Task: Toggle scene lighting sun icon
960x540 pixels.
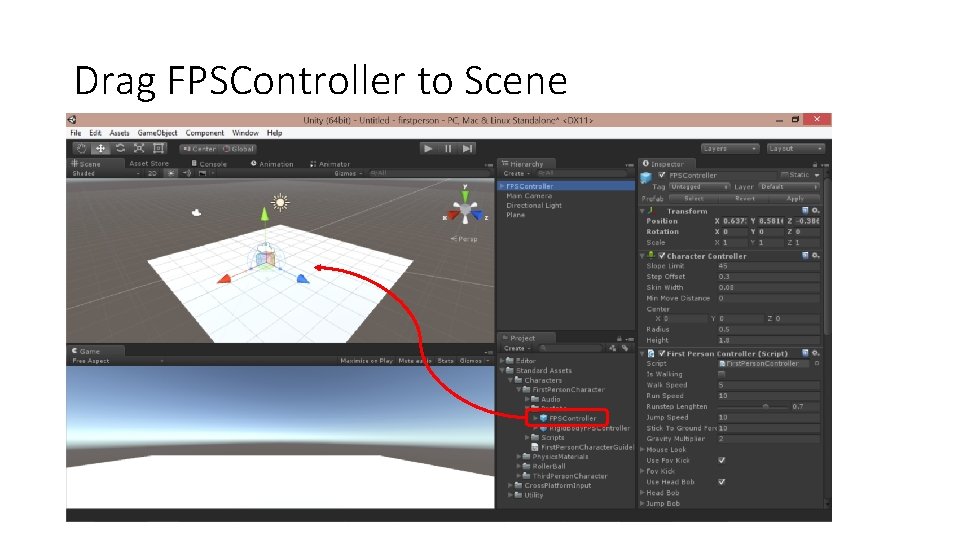Action: click(171, 173)
